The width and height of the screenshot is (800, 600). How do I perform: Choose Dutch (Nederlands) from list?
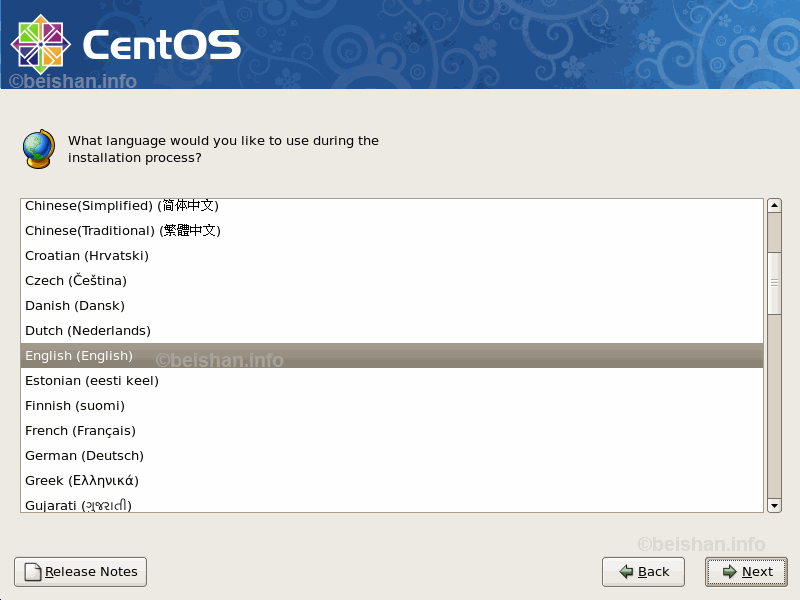pos(88,331)
